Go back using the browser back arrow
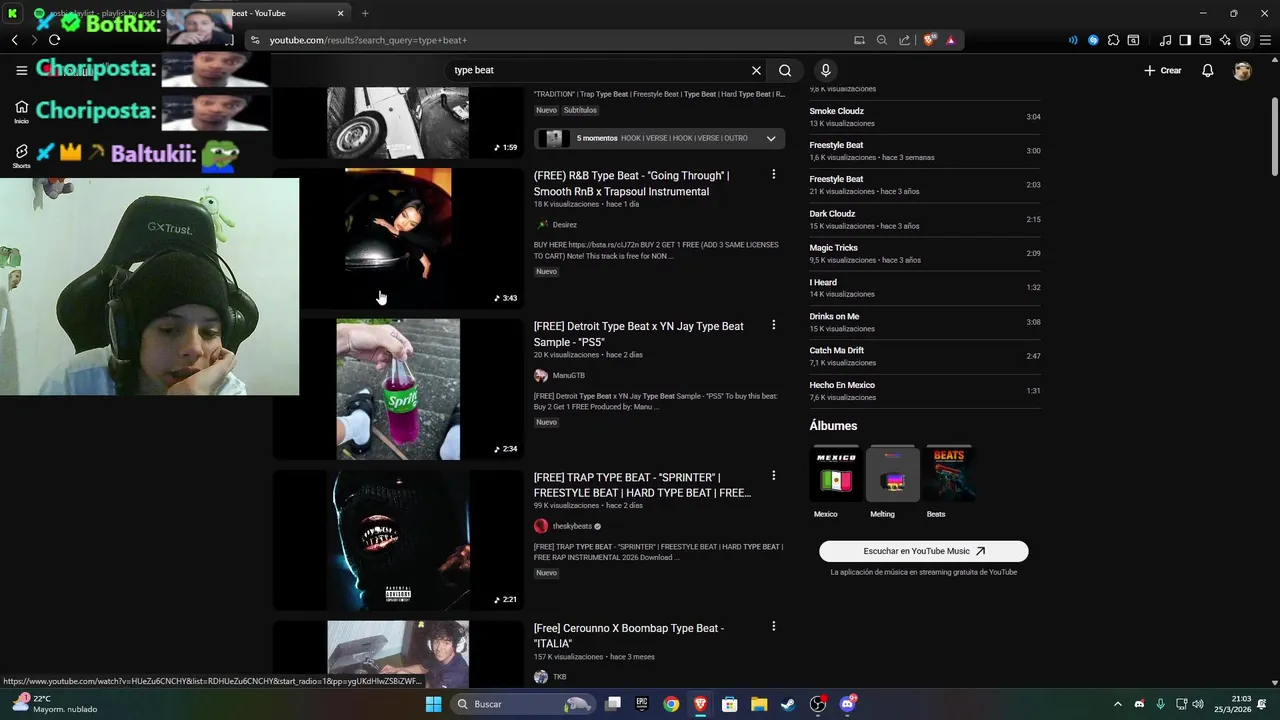This screenshot has height=720, width=1280. 15,40
